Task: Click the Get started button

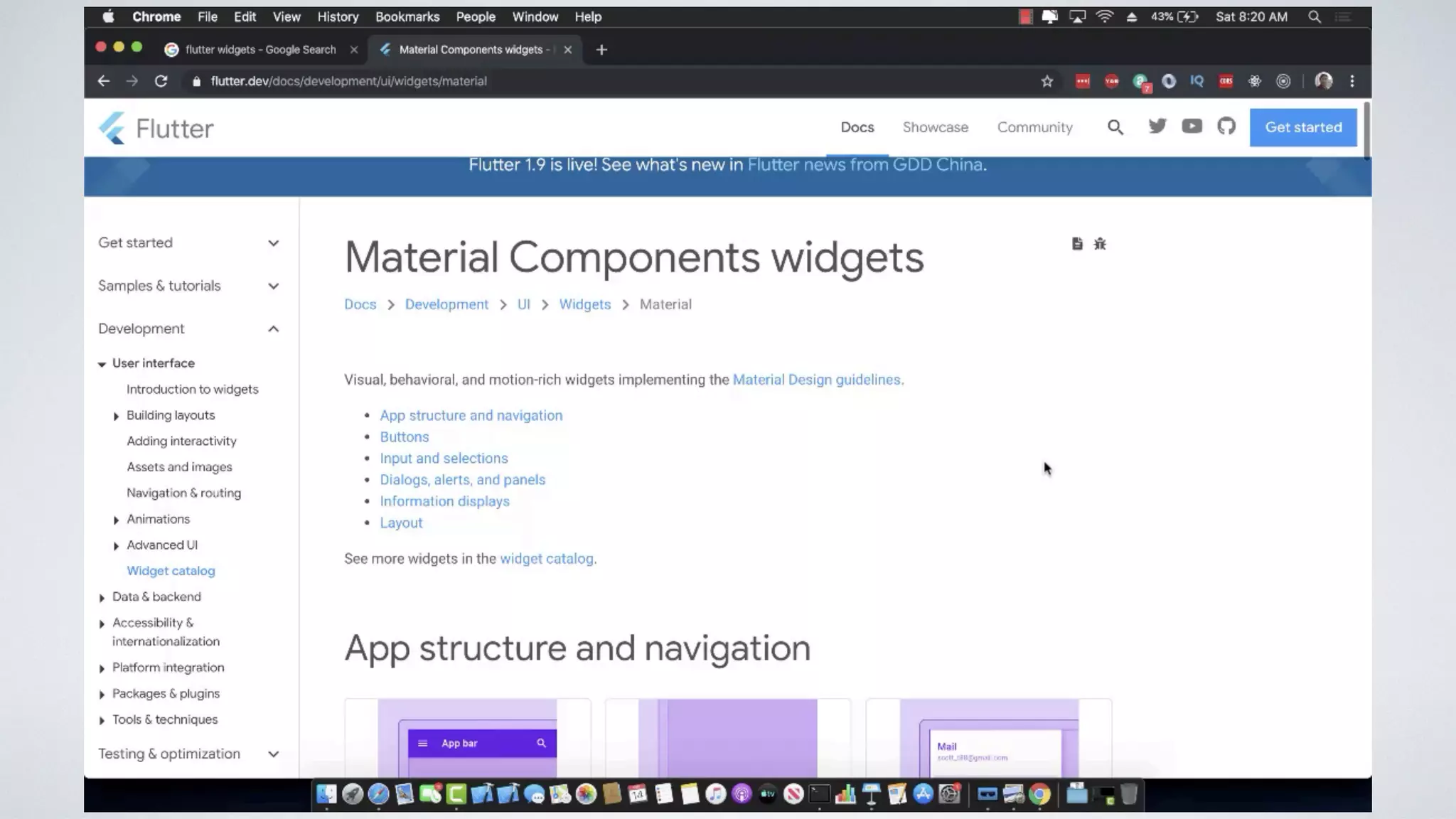Action: (1303, 127)
